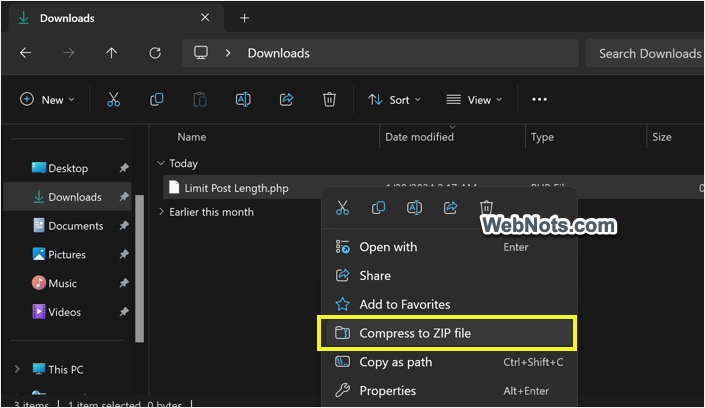Click the Share icon in the toolbar

tap(286, 99)
